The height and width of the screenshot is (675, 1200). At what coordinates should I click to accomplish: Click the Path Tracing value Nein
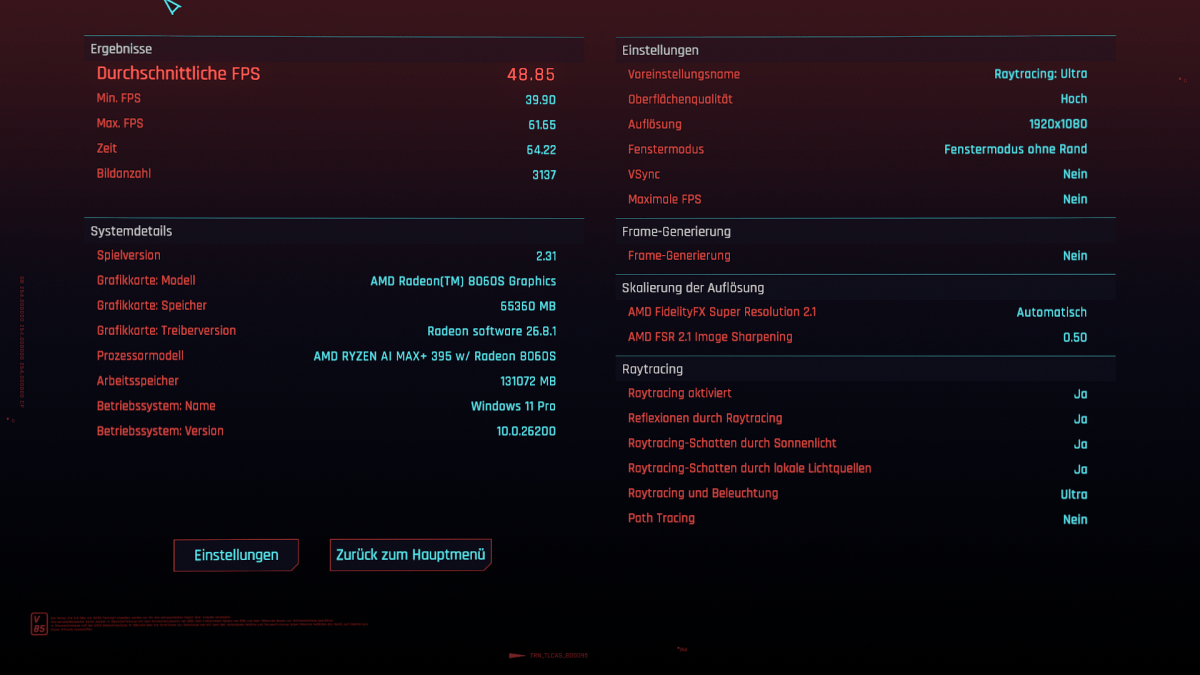(1075, 519)
